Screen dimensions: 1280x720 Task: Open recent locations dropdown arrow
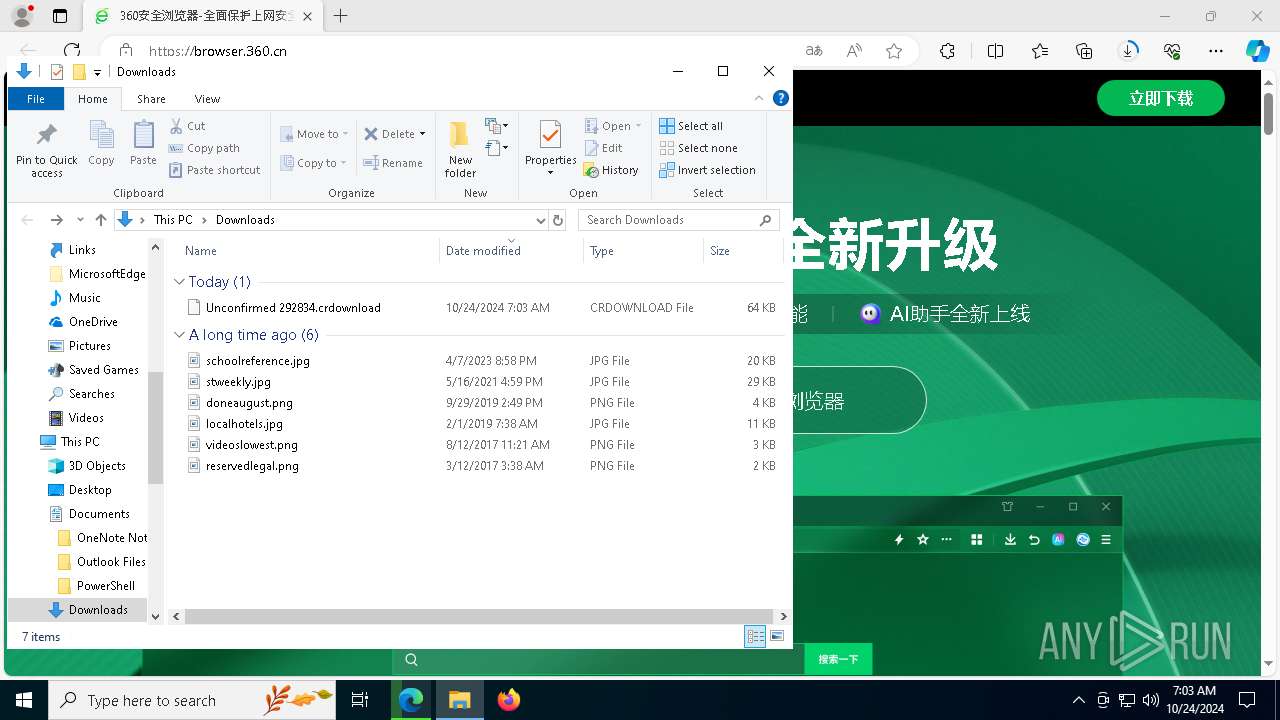79,220
